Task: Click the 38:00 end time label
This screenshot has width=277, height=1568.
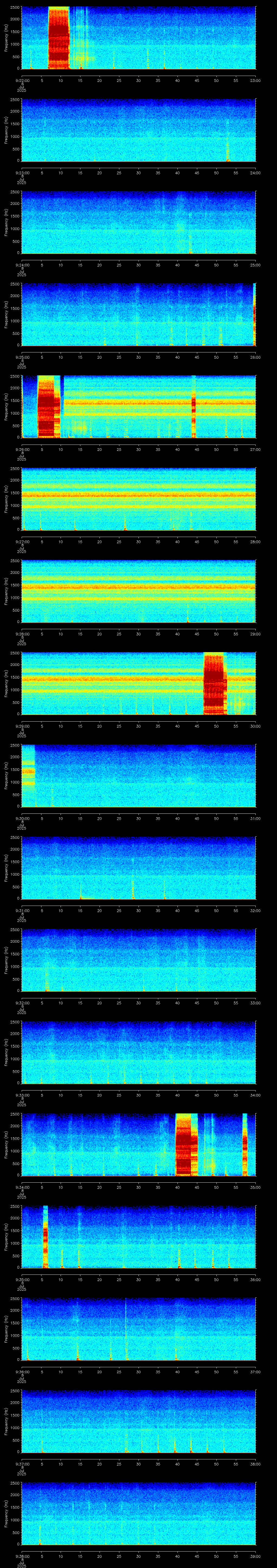Action: [255, 1464]
